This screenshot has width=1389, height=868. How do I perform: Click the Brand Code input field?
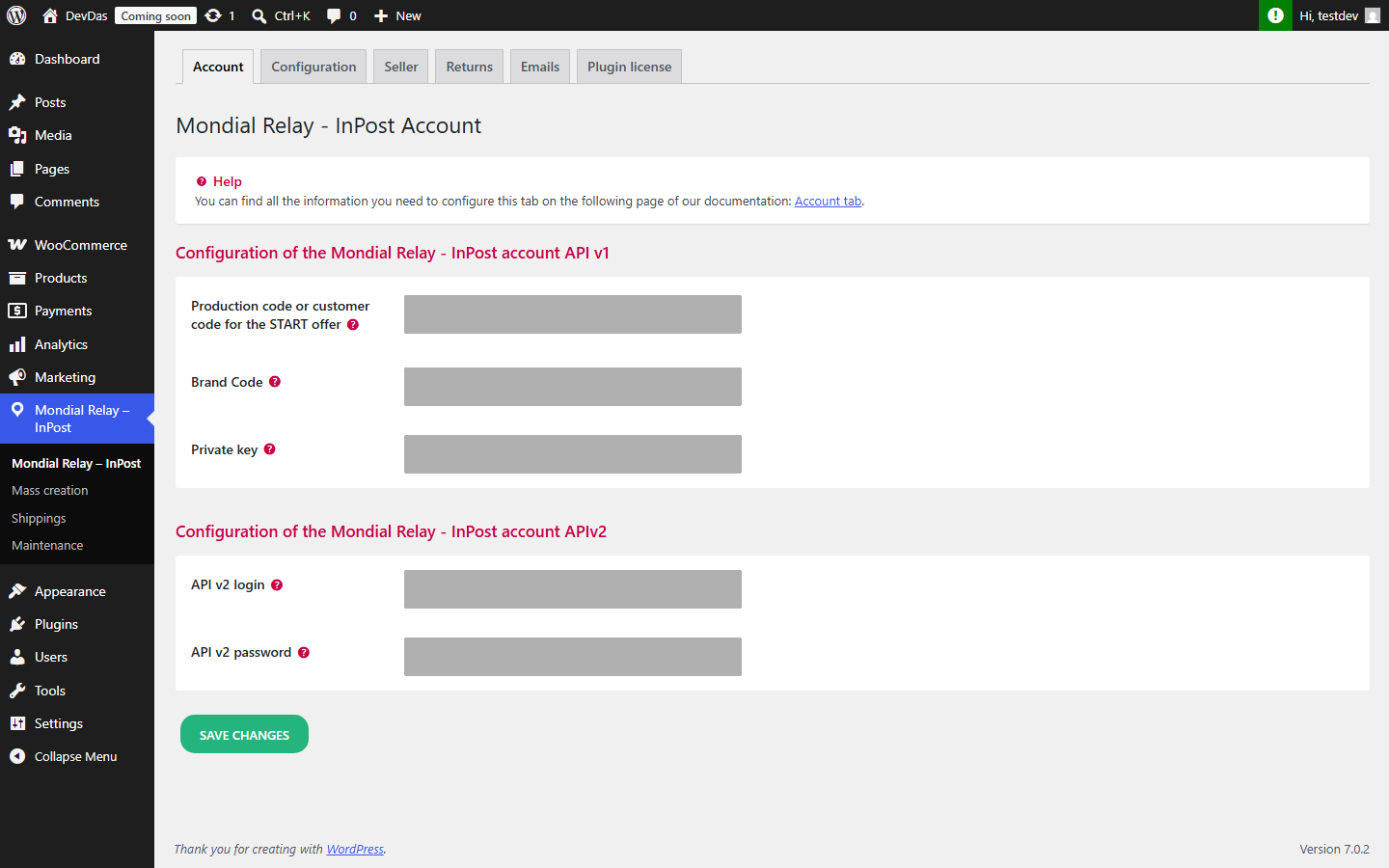[573, 387]
